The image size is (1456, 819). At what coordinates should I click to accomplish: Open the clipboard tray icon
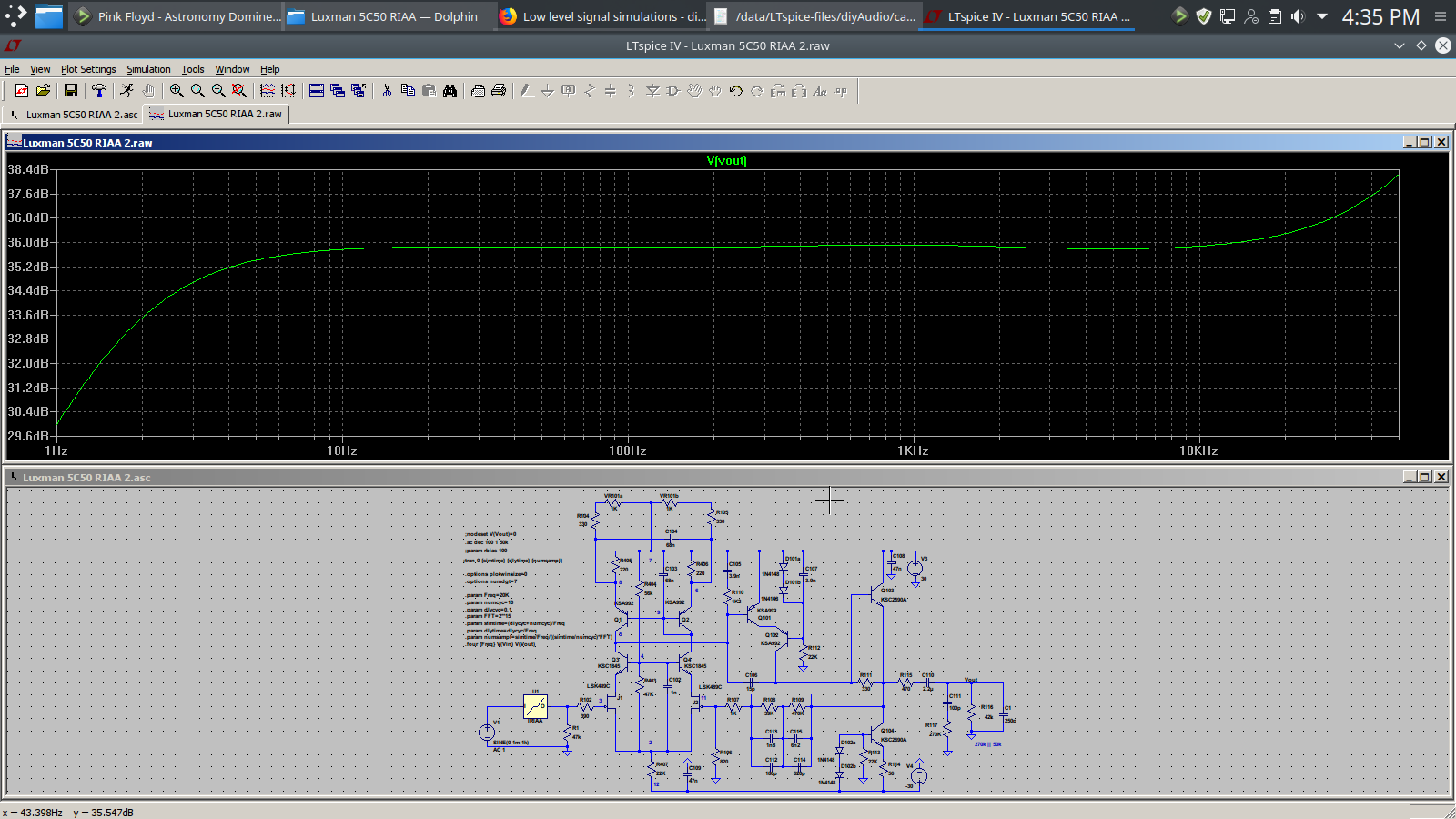1275,16
